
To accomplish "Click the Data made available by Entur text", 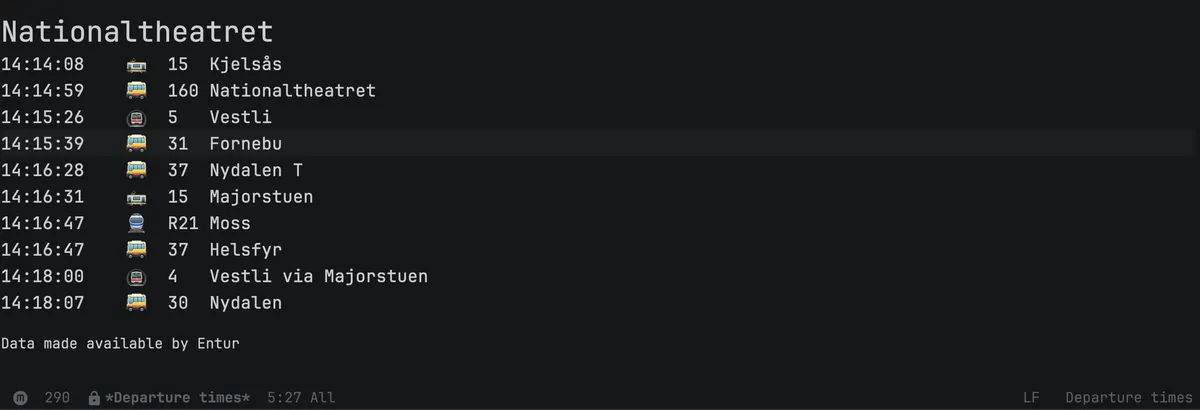I will (x=120, y=344).
